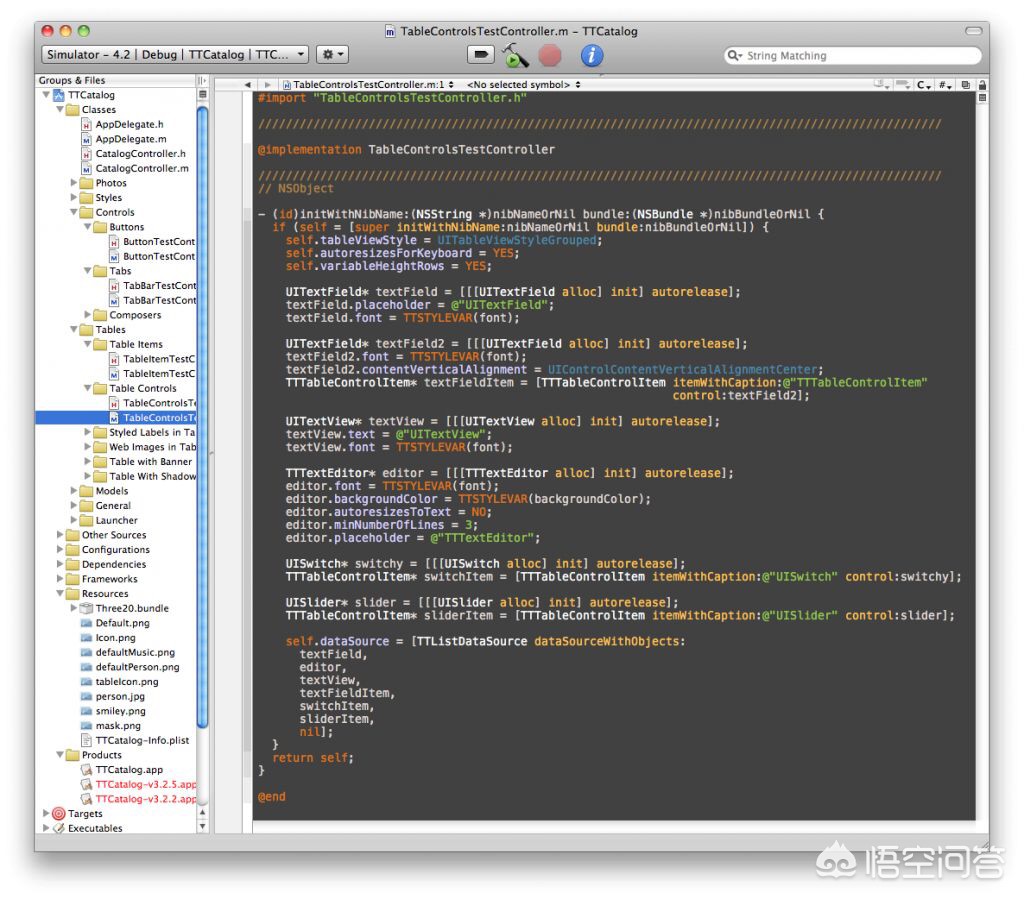Click the red Stop tasks button
This screenshot has width=1024, height=899.
[550, 55]
